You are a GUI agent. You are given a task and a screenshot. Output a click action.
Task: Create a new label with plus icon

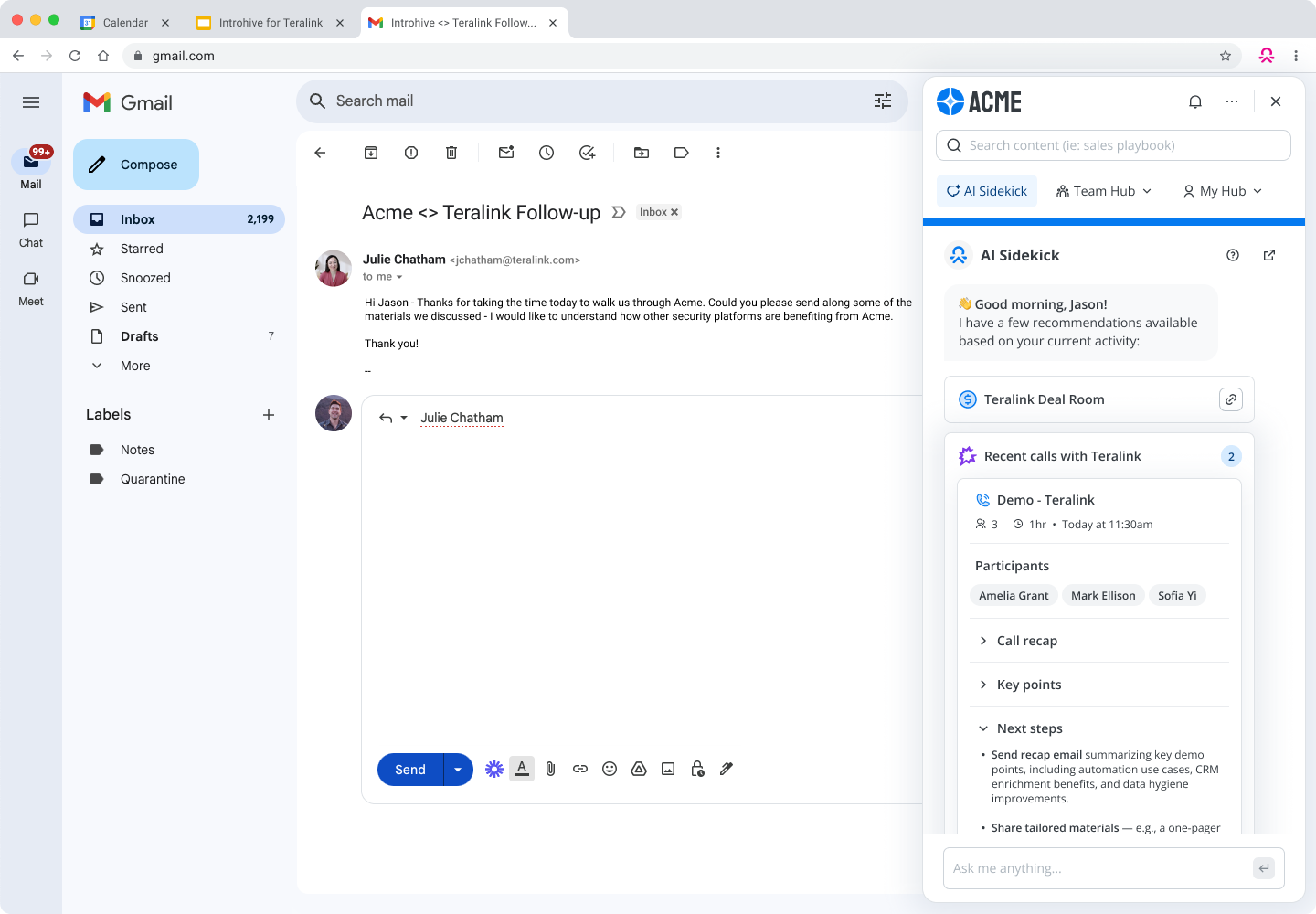tap(269, 415)
